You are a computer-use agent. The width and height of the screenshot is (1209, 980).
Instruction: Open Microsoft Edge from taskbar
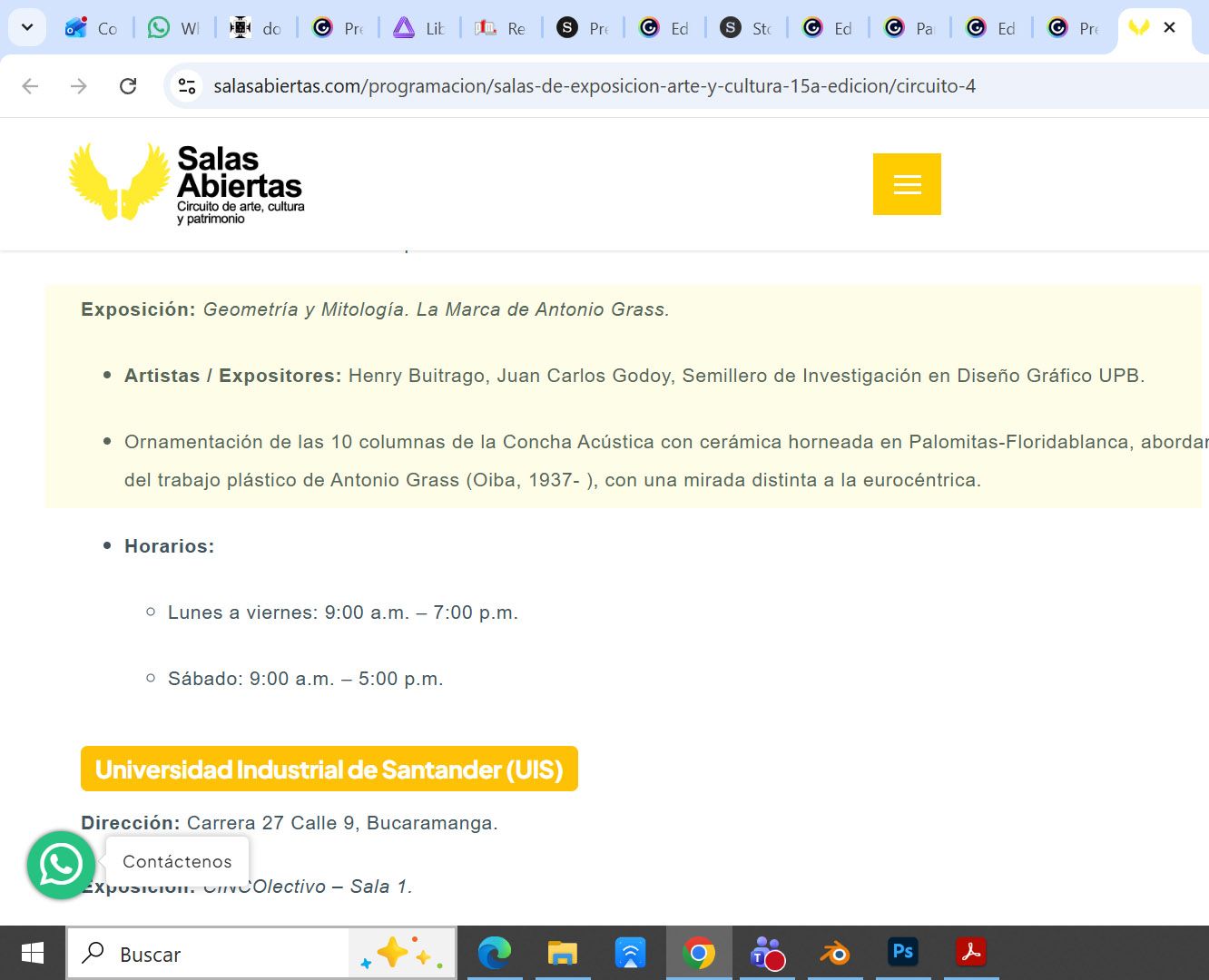tap(494, 953)
